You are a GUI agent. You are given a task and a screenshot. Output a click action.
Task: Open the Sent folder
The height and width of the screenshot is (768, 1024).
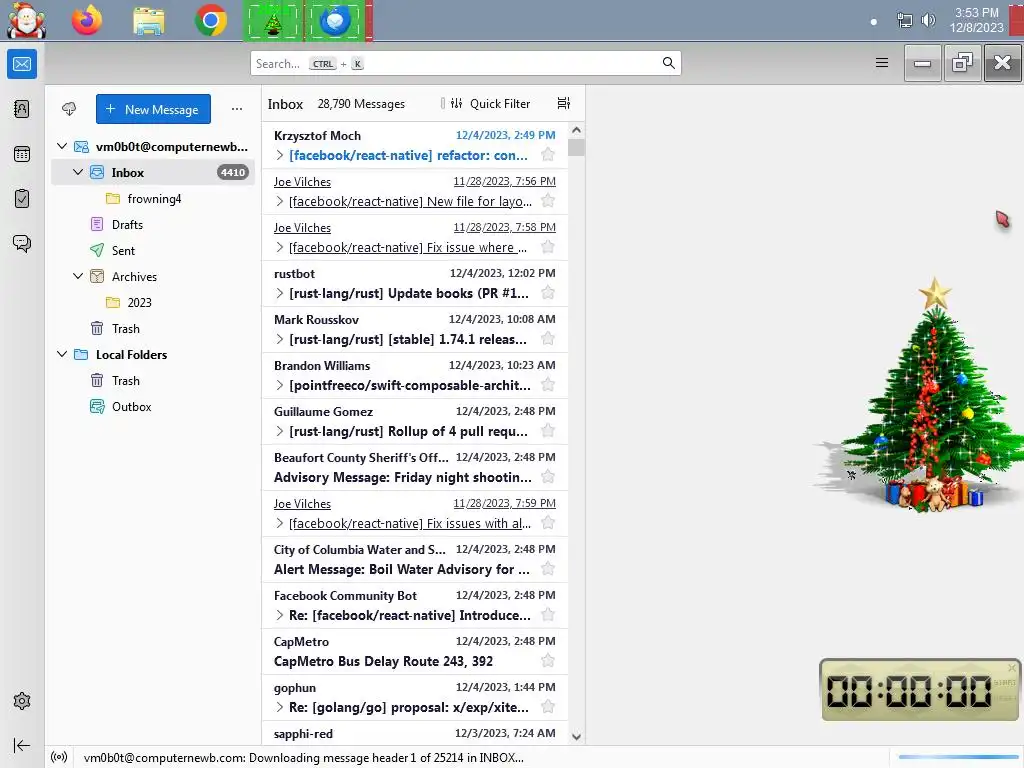click(153, 251)
